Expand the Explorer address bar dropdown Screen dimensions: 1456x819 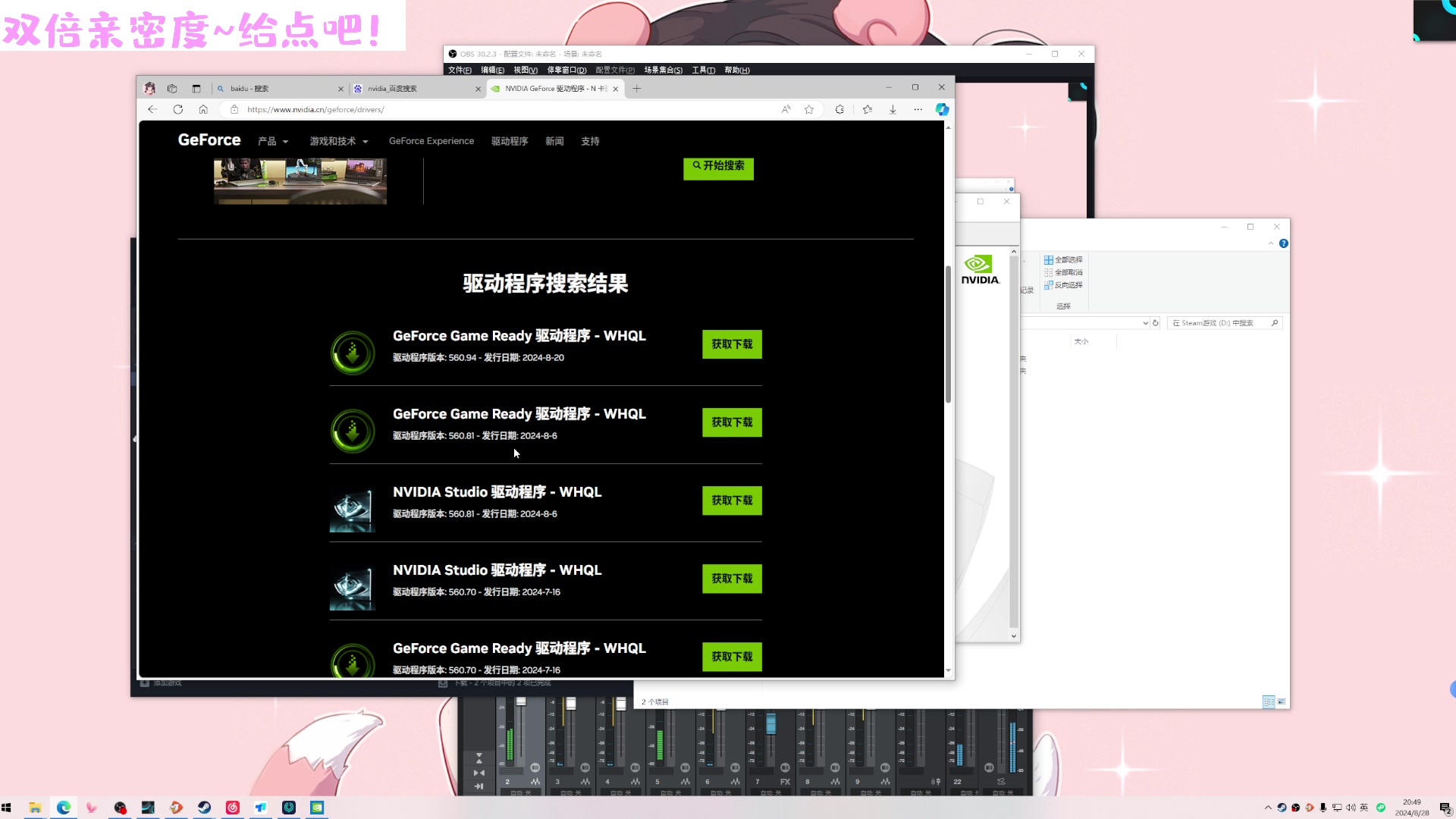(x=1145, y=323)
